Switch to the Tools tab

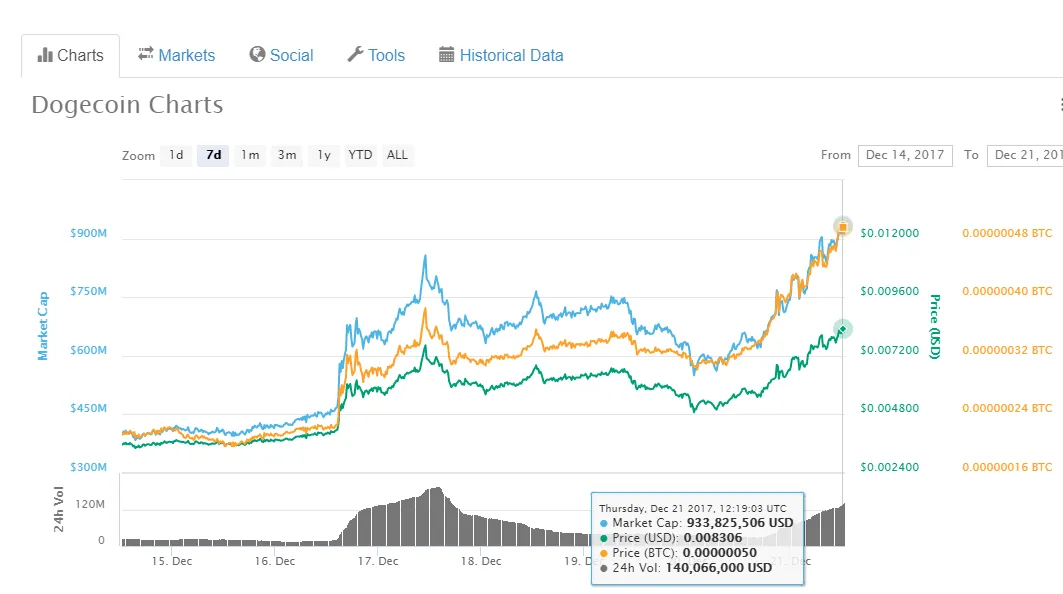376,56
